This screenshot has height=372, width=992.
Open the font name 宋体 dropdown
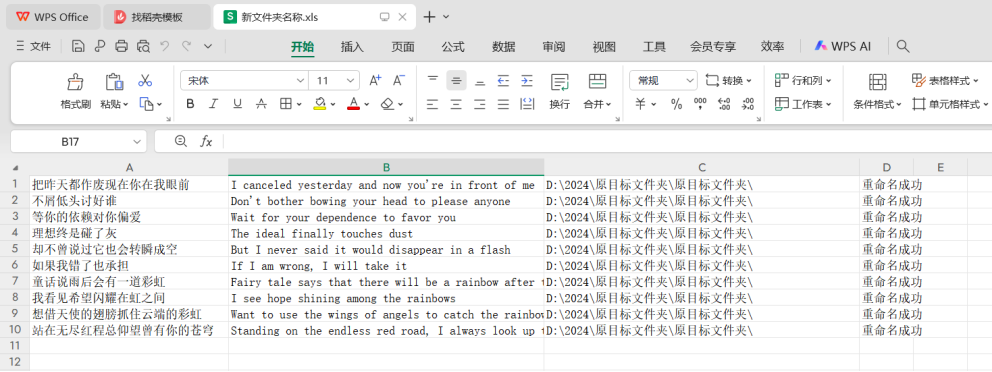[300, 81]
